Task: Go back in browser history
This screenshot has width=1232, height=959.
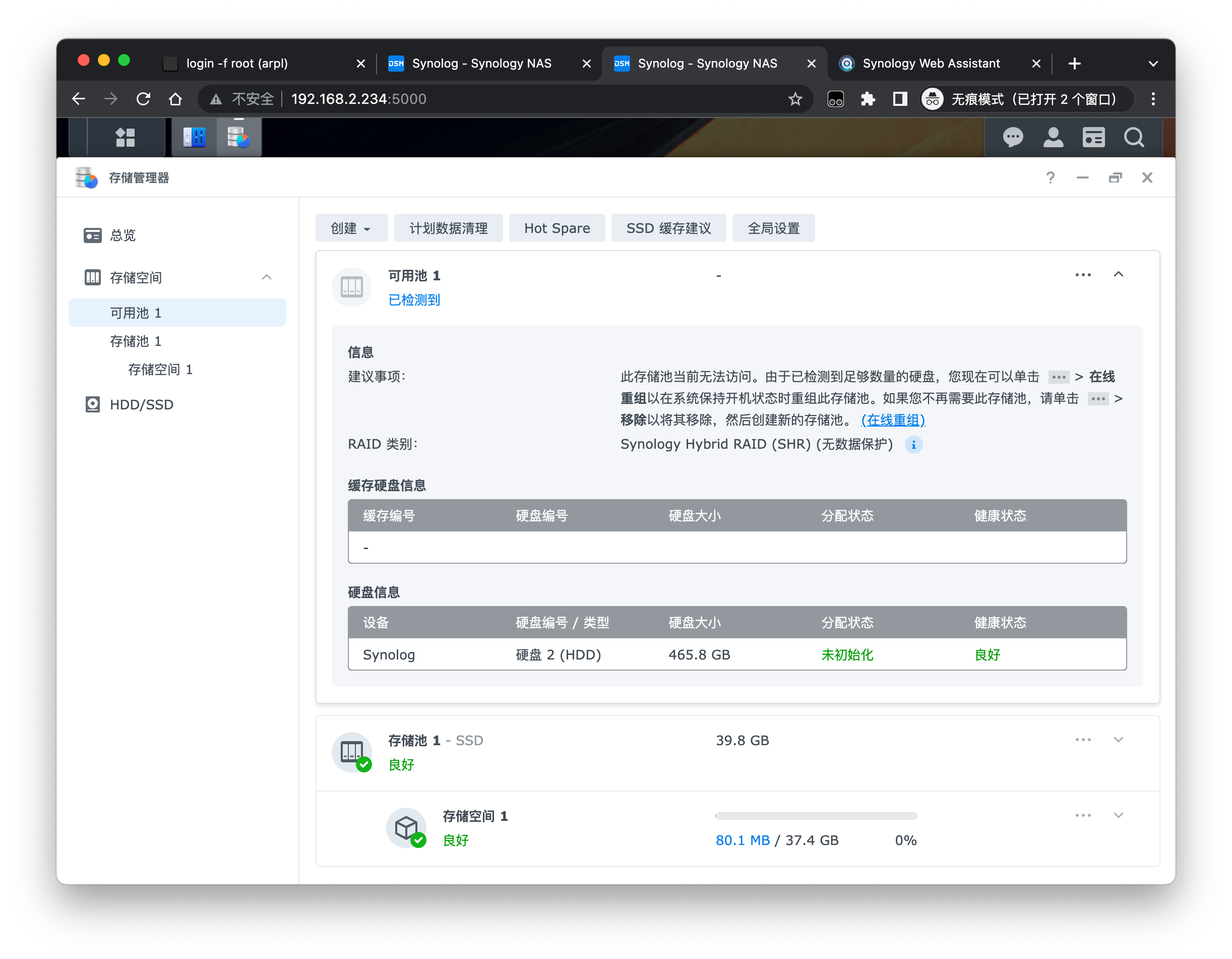Action: [x=79, y=99]
